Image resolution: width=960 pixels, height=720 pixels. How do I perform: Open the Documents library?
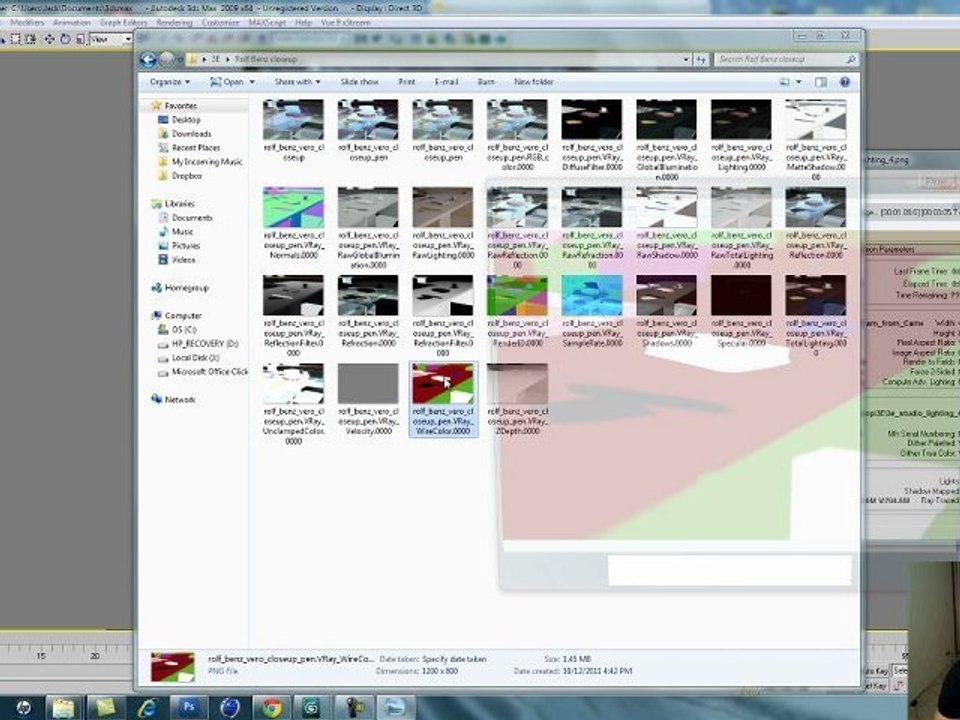[x=192, y=217]
